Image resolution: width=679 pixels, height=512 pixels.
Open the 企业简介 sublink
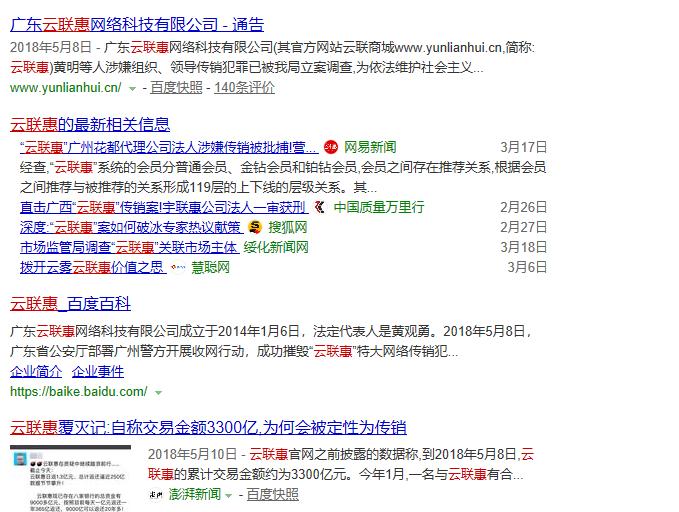(36, 372)
